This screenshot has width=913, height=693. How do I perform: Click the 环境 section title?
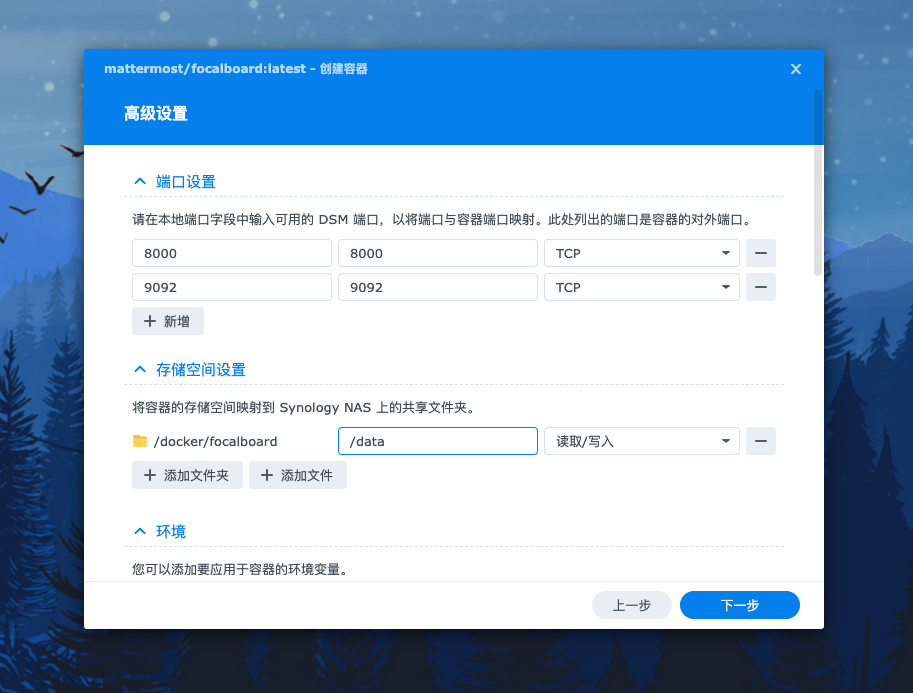pos(171,531)
